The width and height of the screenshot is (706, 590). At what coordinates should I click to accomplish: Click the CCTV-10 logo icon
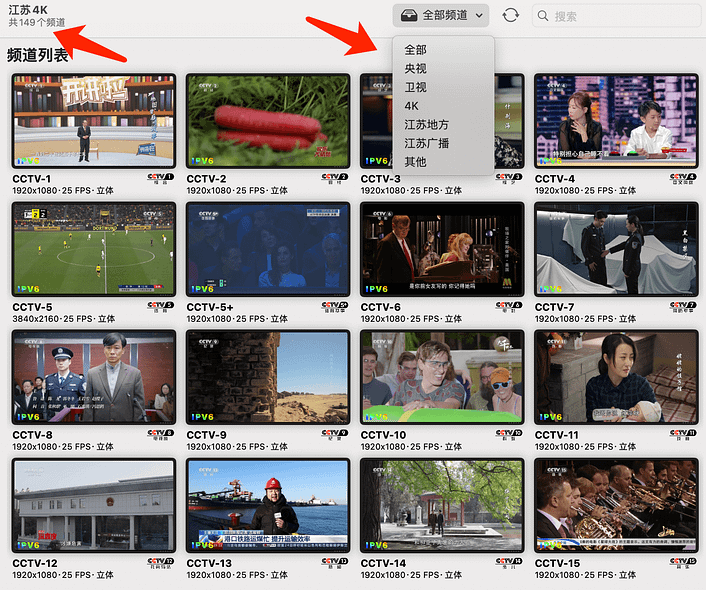coord(509,435)
